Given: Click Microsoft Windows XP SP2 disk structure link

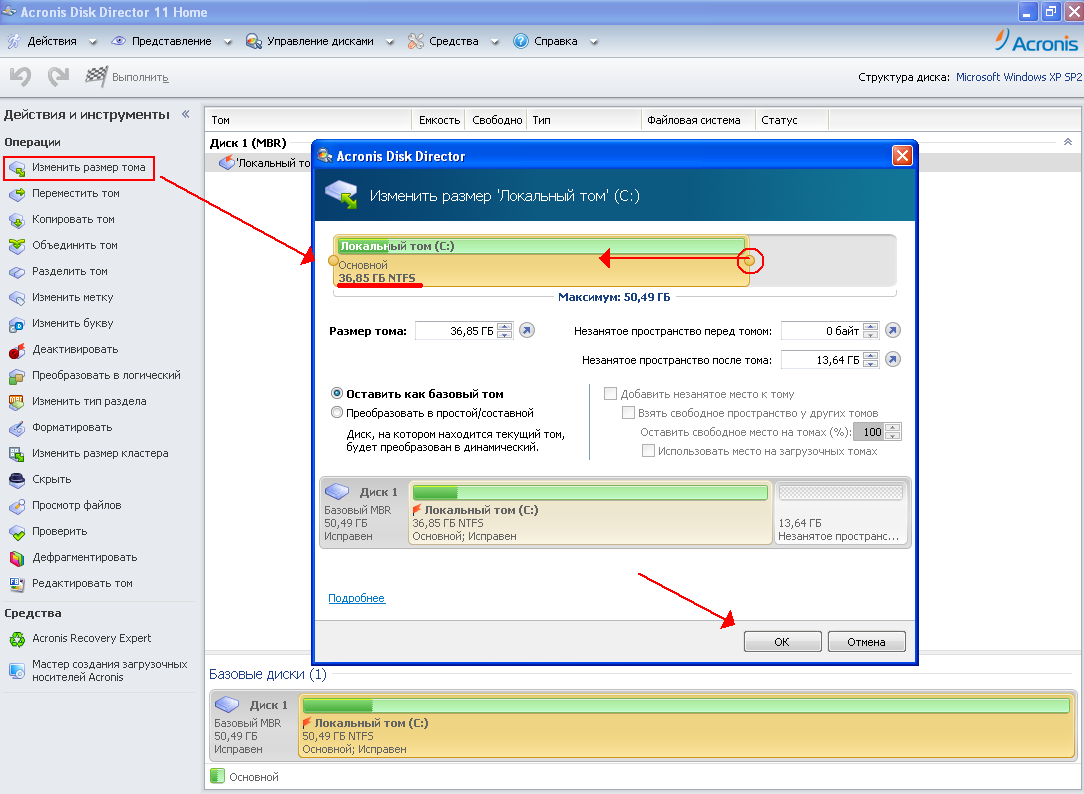Looking at the screenshot, I should click(x=1019, y=77).
